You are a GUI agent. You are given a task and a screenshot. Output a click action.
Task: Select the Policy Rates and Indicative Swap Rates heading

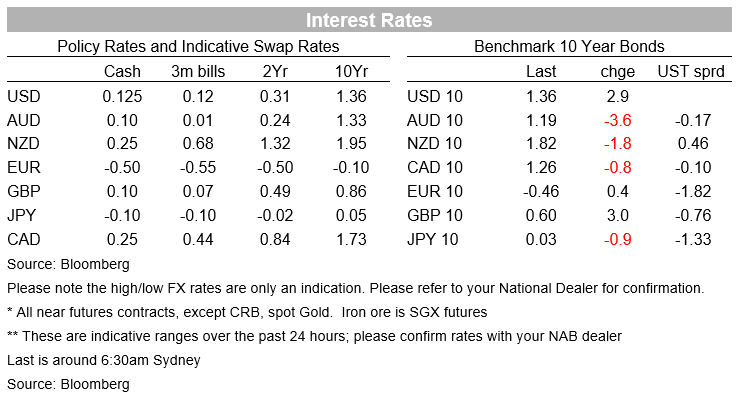[198, 46]
